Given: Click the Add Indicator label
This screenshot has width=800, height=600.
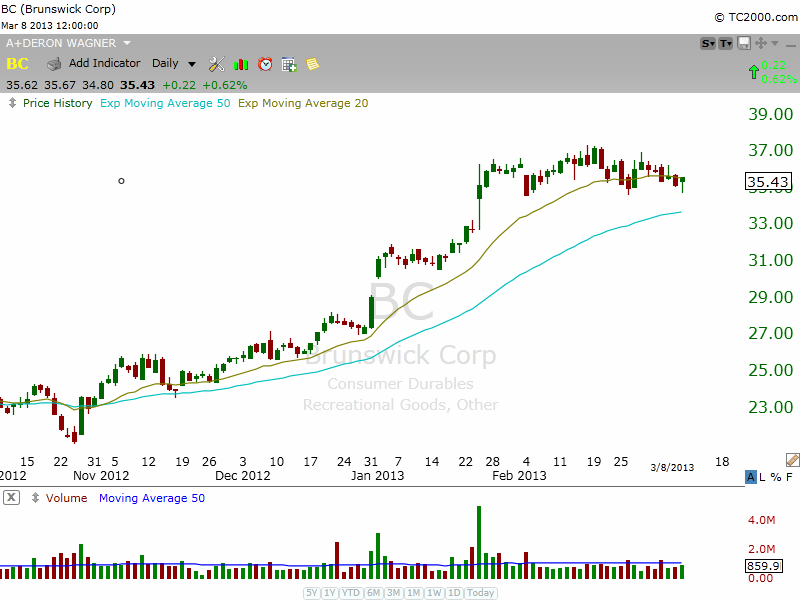Looking at the screenshot, I should coord(105,63).
